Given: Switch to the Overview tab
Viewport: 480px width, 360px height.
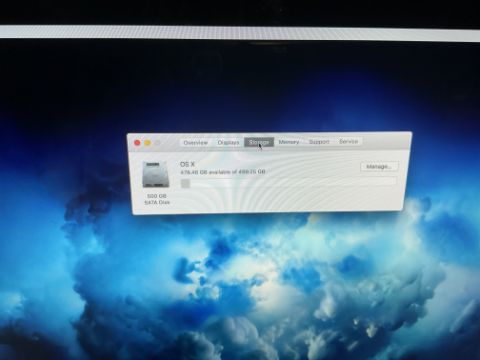Looking at the screenshot, I should (196, 142).
